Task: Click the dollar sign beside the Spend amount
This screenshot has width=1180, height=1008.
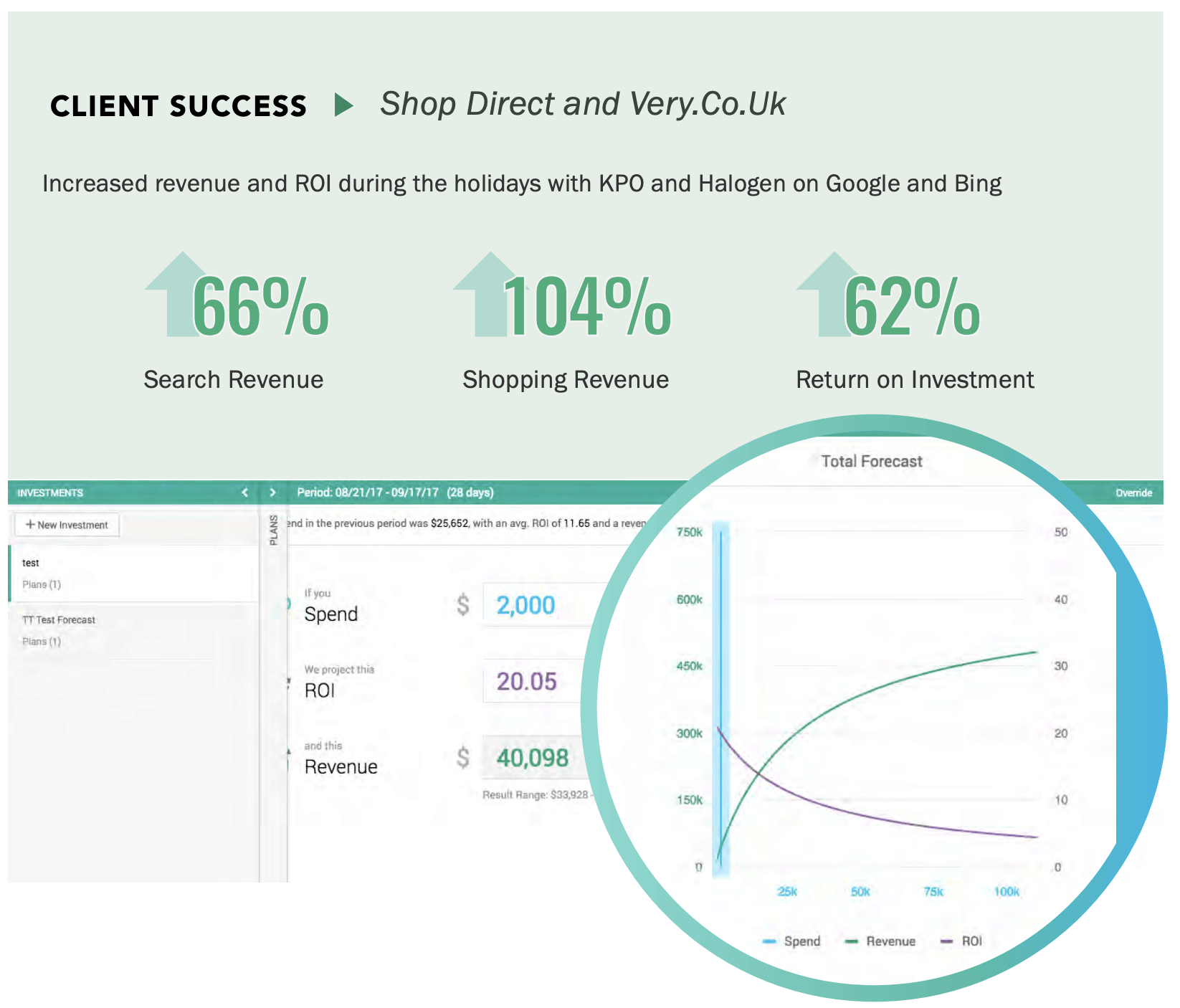Action: coord(463,605)
